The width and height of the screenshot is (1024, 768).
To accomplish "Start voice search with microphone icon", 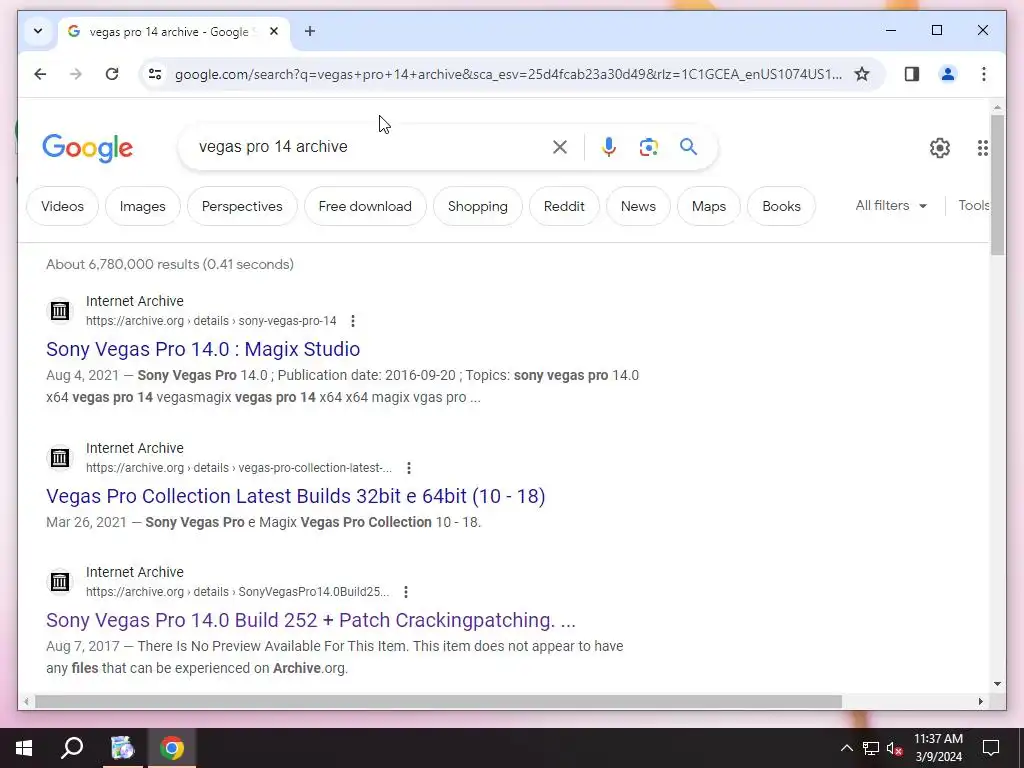I will click(x=609, y=147).
